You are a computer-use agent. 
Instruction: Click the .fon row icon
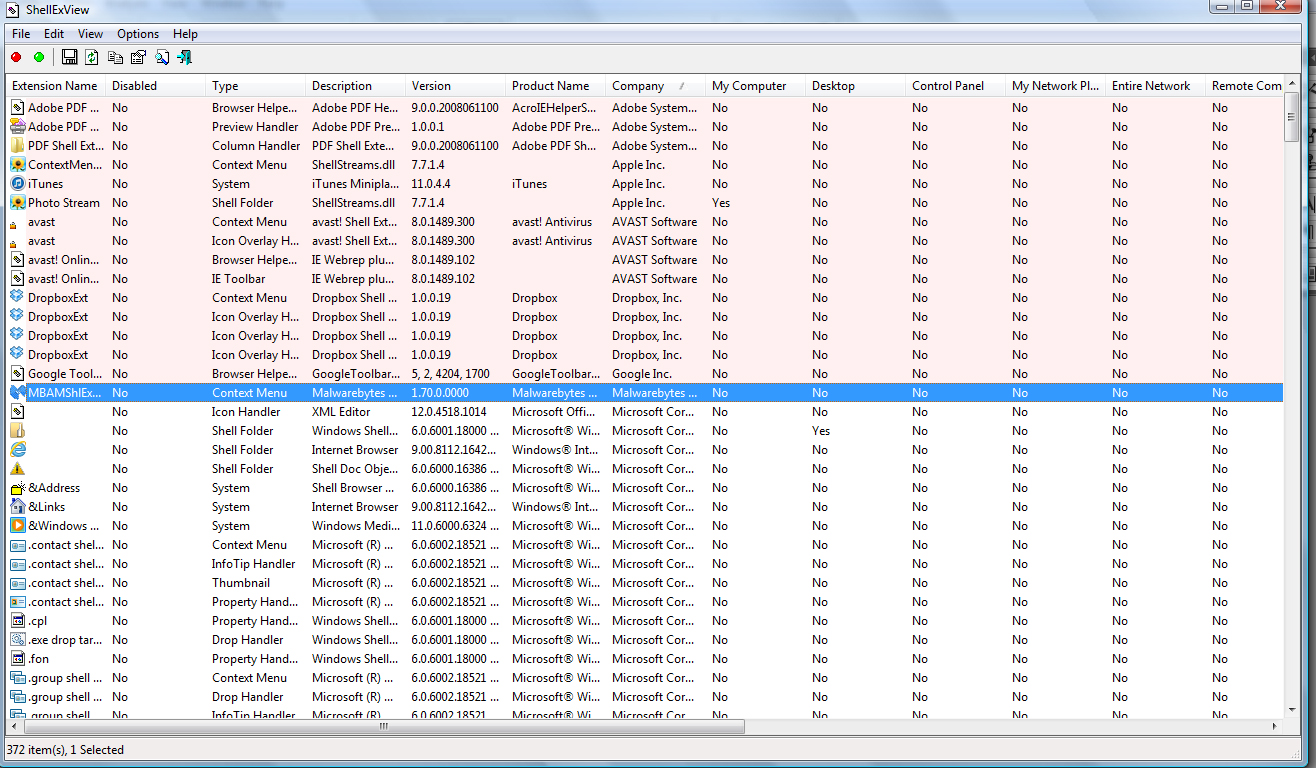coord(18,659)
